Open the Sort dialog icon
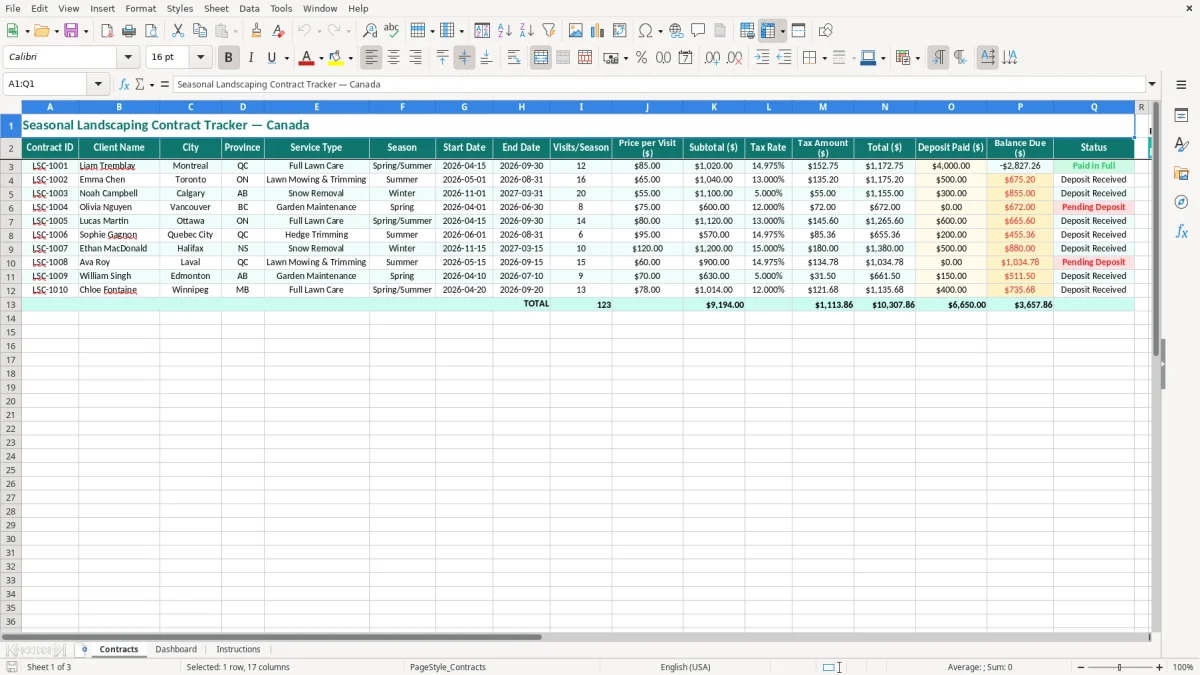The height and width of the screenshot is (675, 1200). pos(482,31)
